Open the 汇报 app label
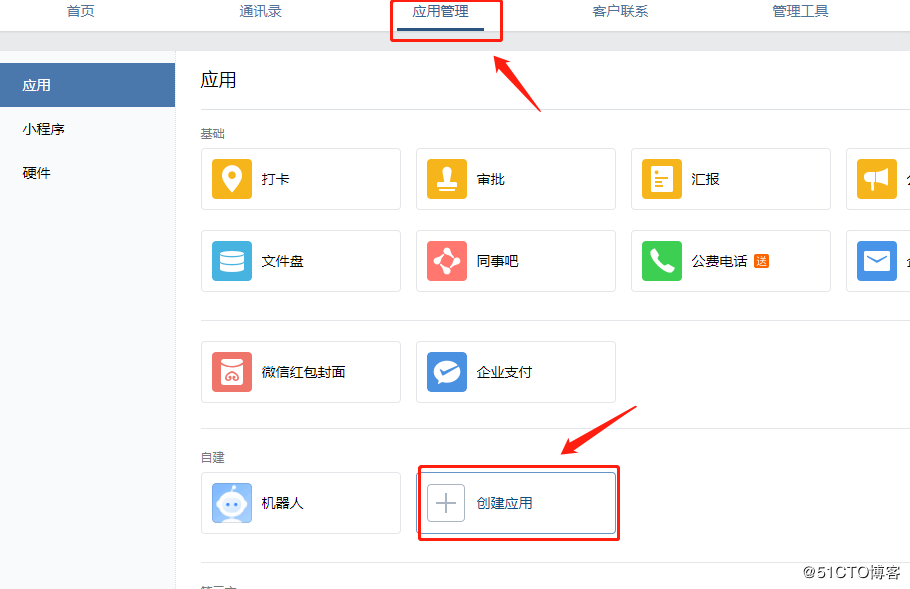The image size is (910, 589). (705, 179)
